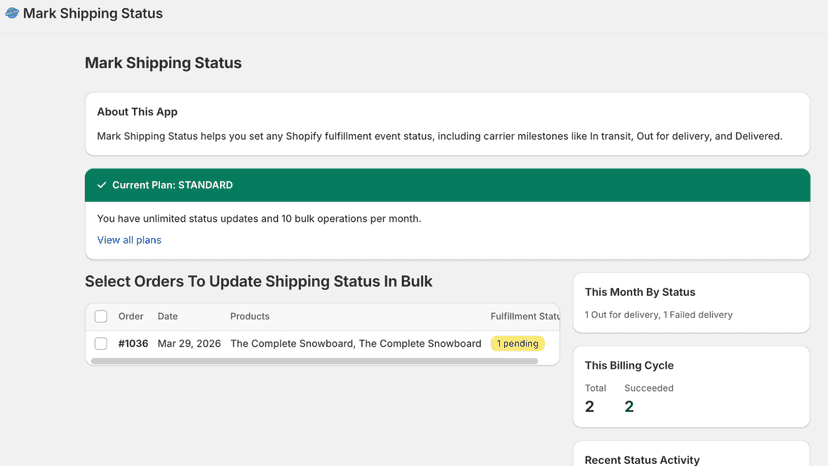Click the Recent Status Activity heading

[x=642, y=460]
